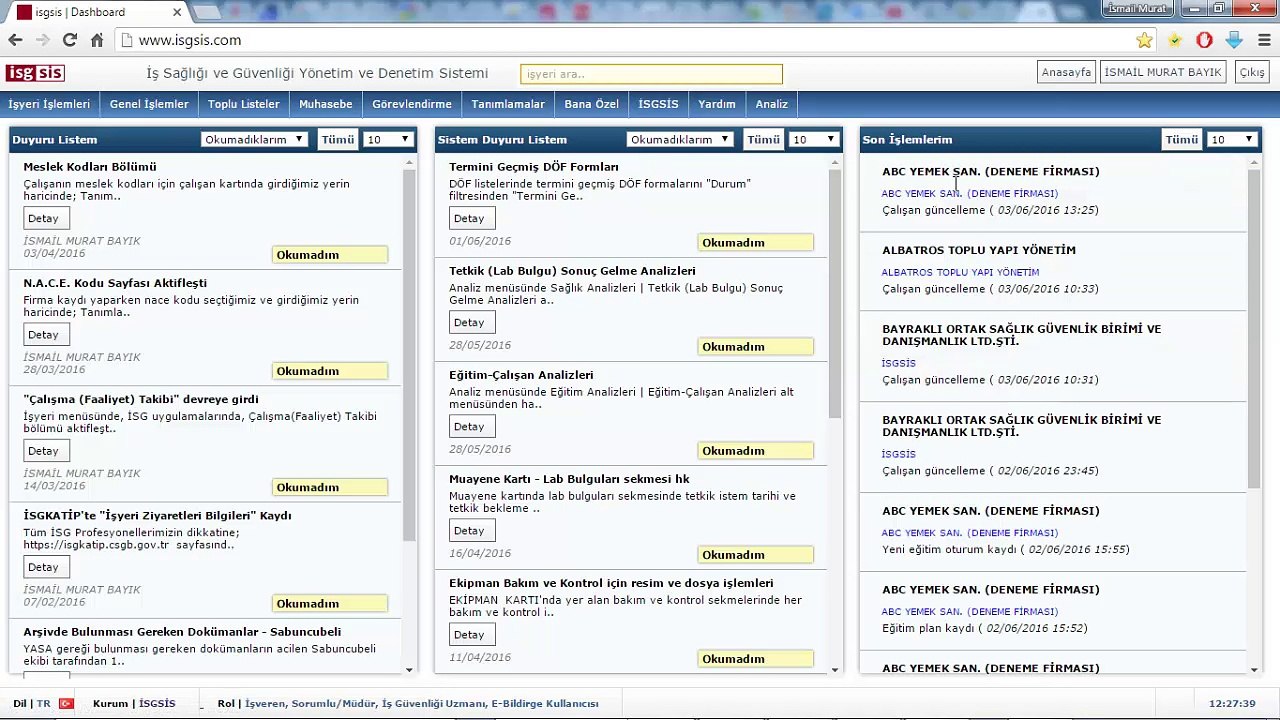1280x720 pixels.
Task: Go to browser home icon
Action: [x=97, y=40]
